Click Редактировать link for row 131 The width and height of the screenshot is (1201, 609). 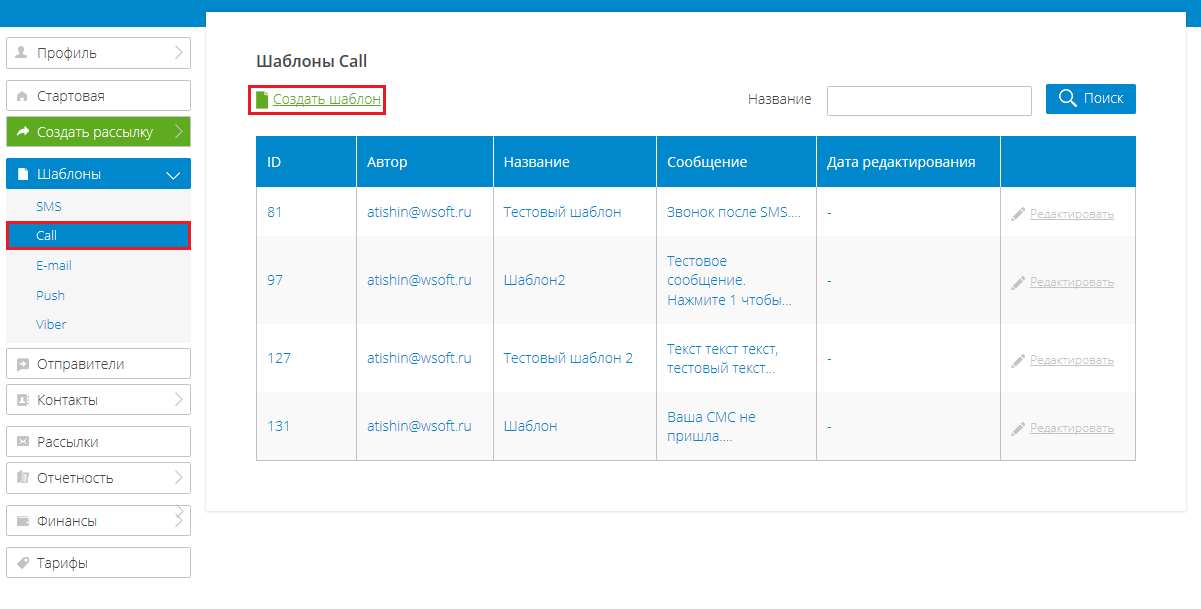click(x=1072, y=428)
